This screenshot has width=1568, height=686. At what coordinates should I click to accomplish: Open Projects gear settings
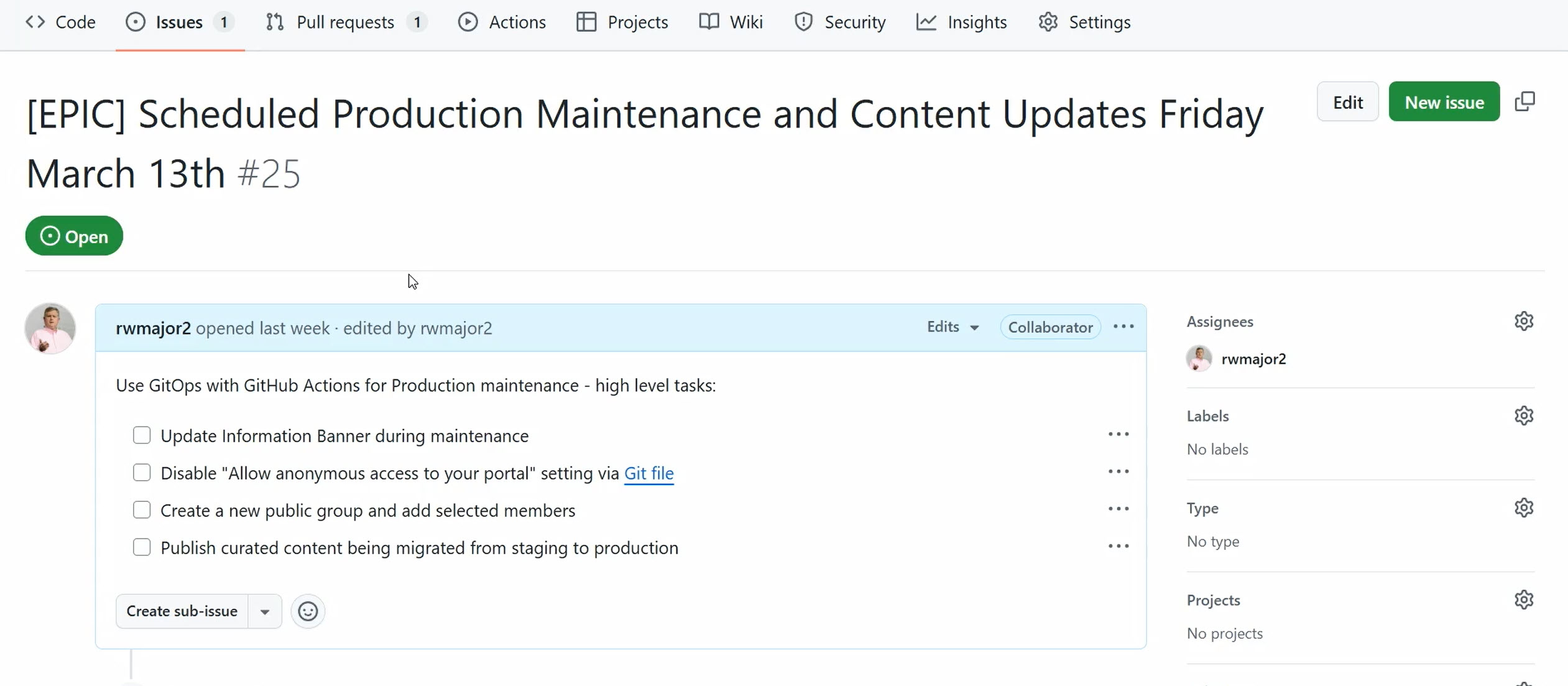pyautogui.click(x=1523, y=600)
